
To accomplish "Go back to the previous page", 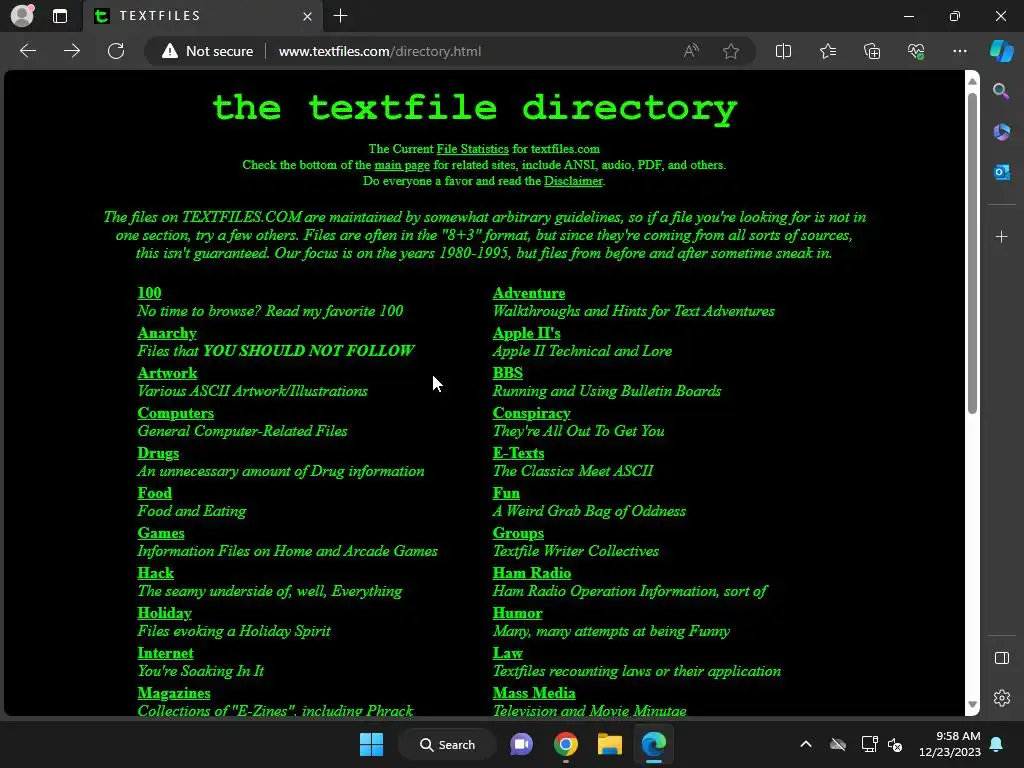I will (28, 51).
